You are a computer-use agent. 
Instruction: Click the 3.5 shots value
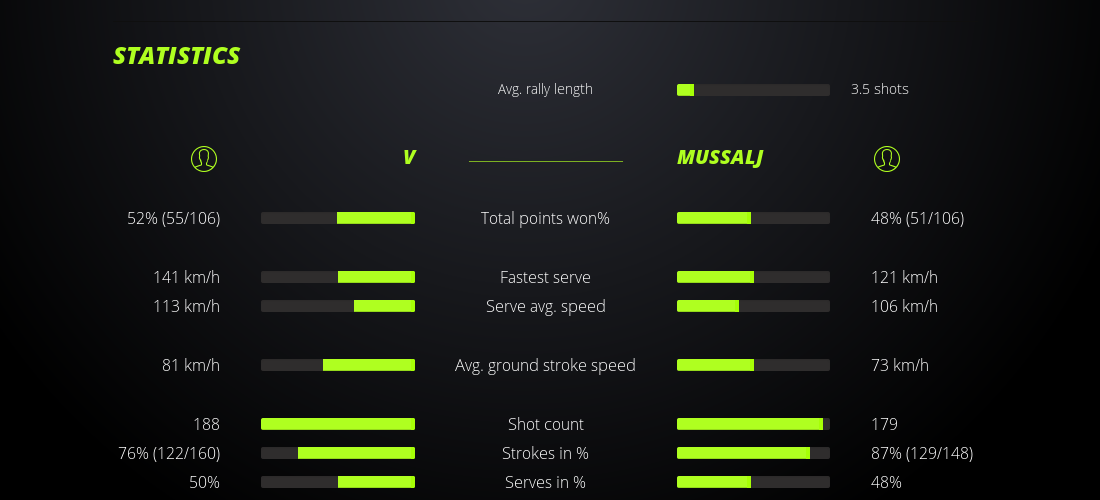coord(880,89)
